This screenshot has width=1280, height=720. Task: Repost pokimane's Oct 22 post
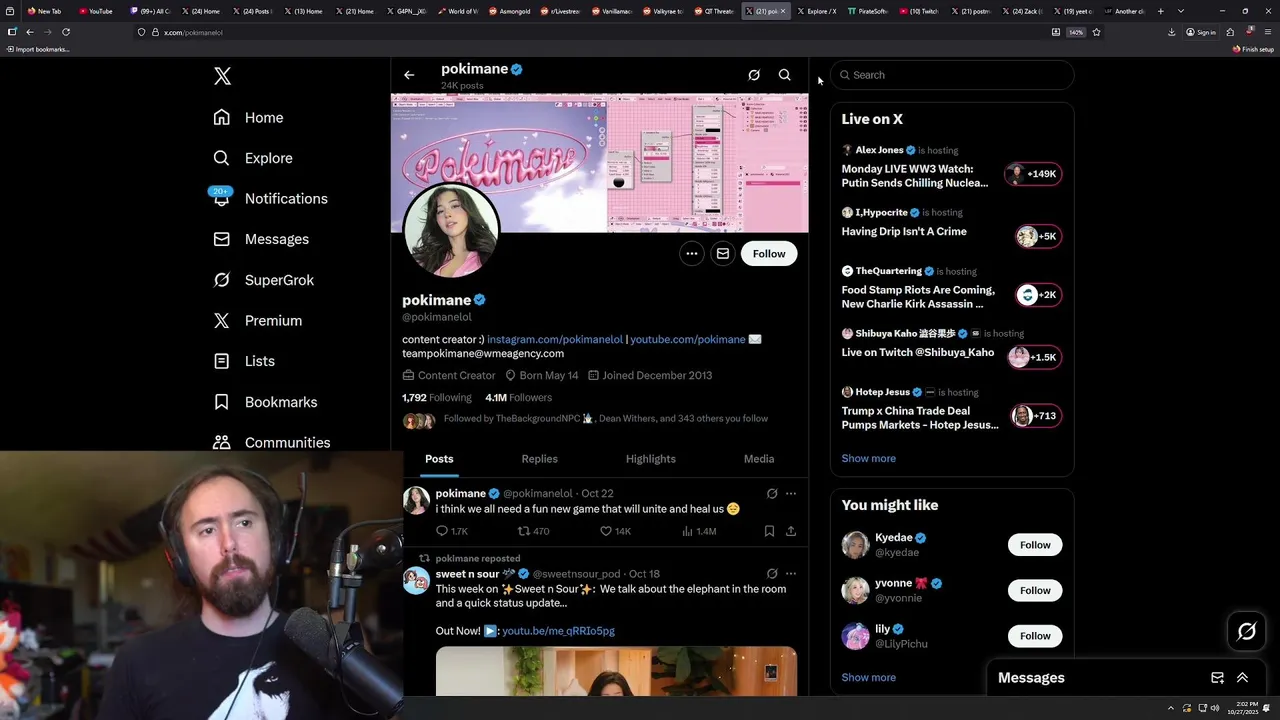click(533, 531)
